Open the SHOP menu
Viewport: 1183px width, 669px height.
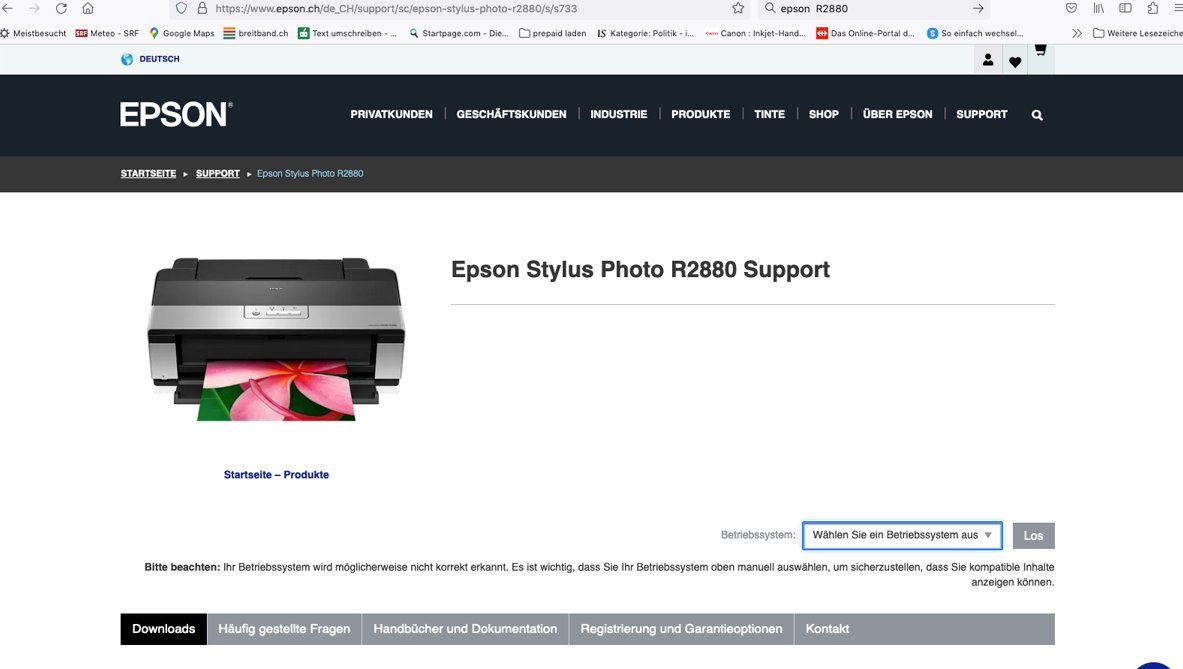click(823, 115)
